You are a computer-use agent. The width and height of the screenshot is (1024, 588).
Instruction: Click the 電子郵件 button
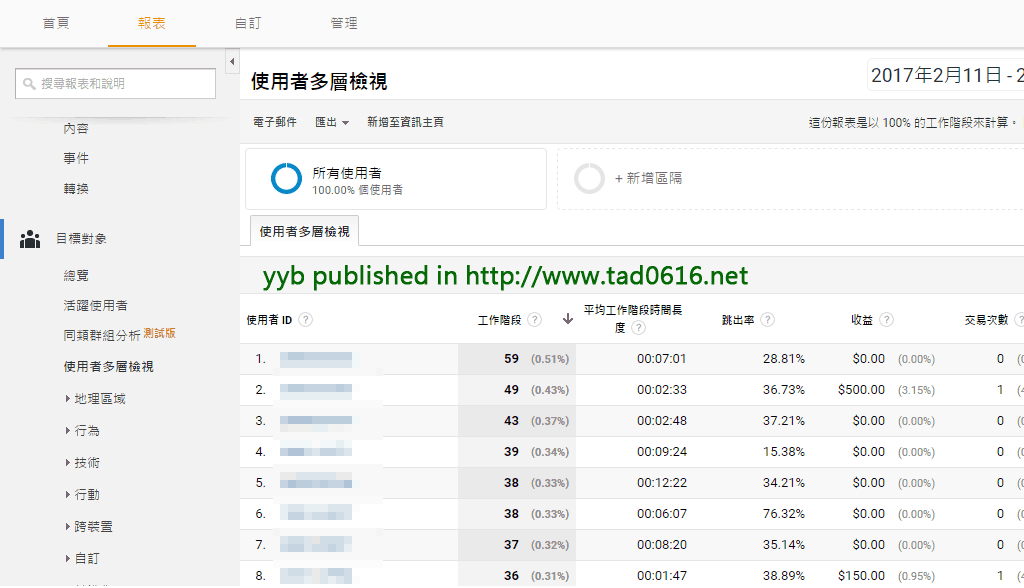(275, 122)
